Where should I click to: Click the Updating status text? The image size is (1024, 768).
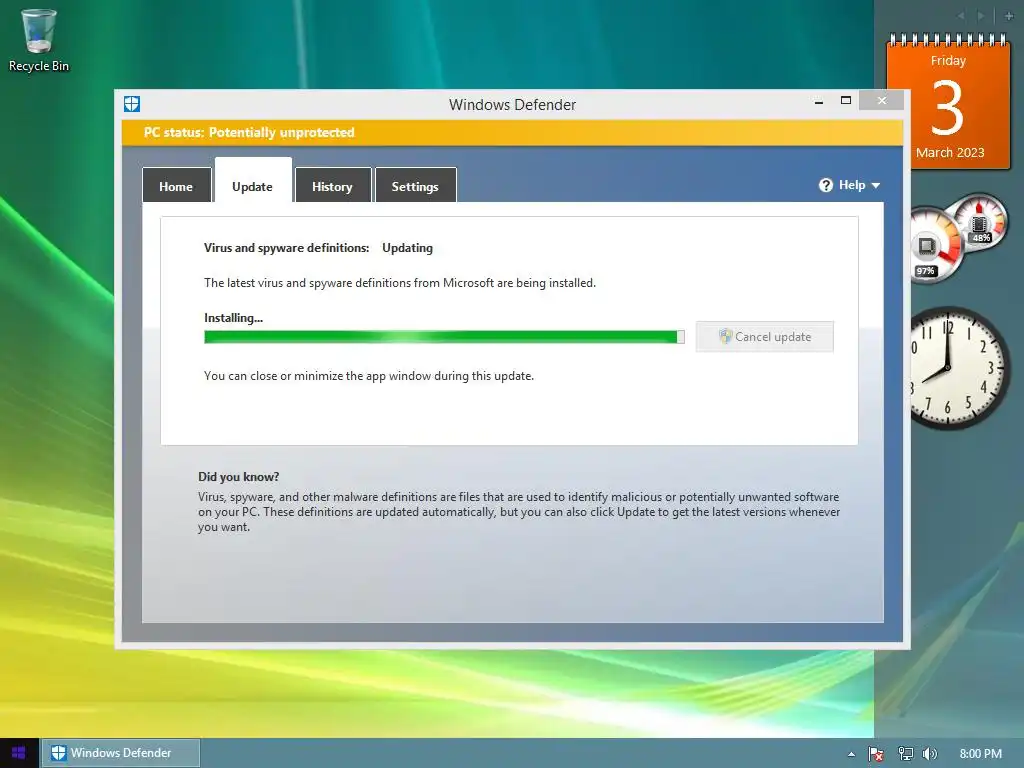tap(408, 248)
